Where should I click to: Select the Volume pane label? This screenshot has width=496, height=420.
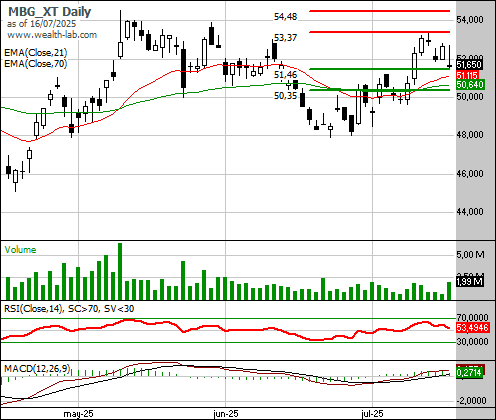[x=20, y=250]
